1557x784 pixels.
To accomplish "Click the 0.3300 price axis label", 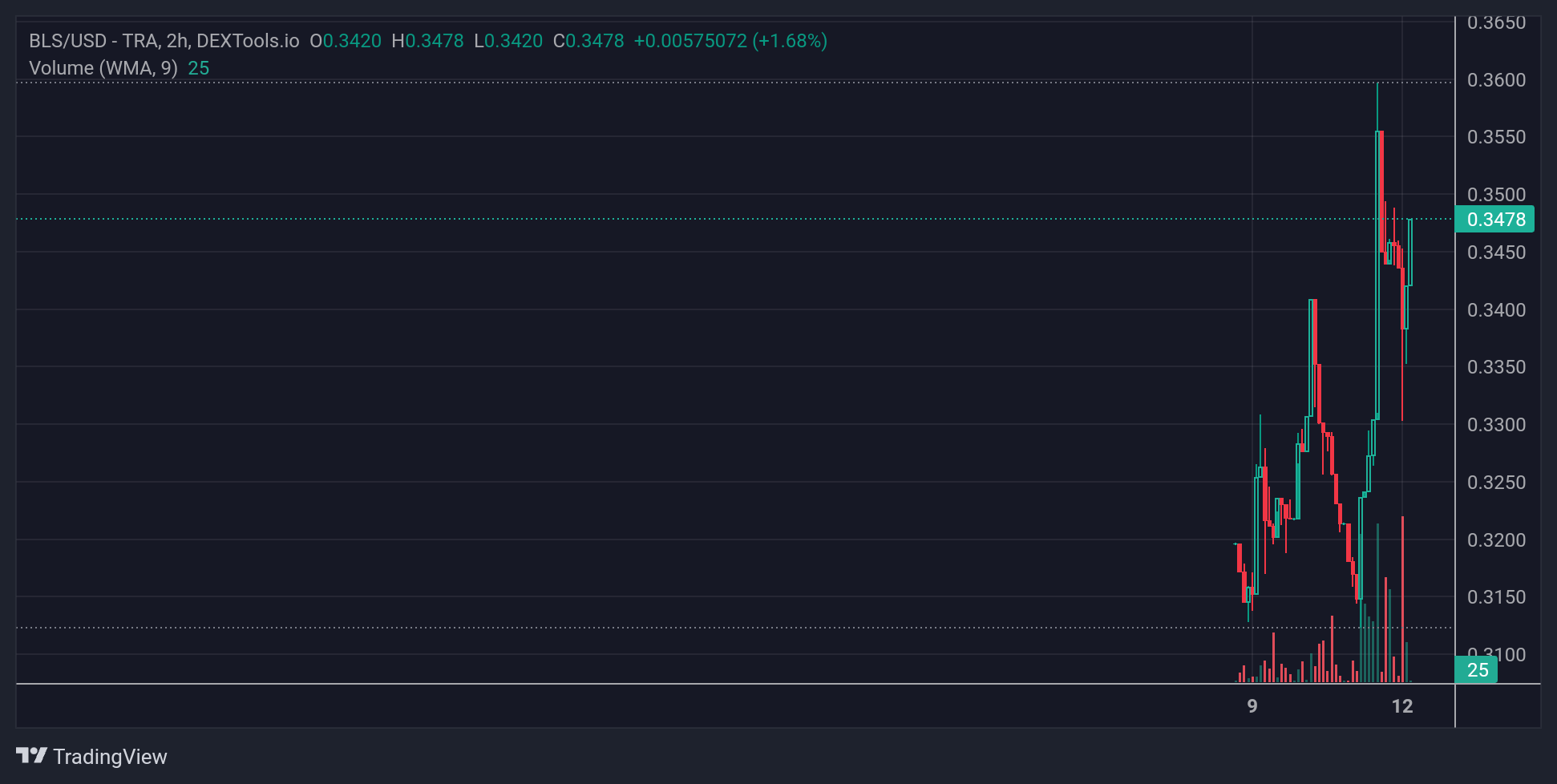I will point(1496,425).
